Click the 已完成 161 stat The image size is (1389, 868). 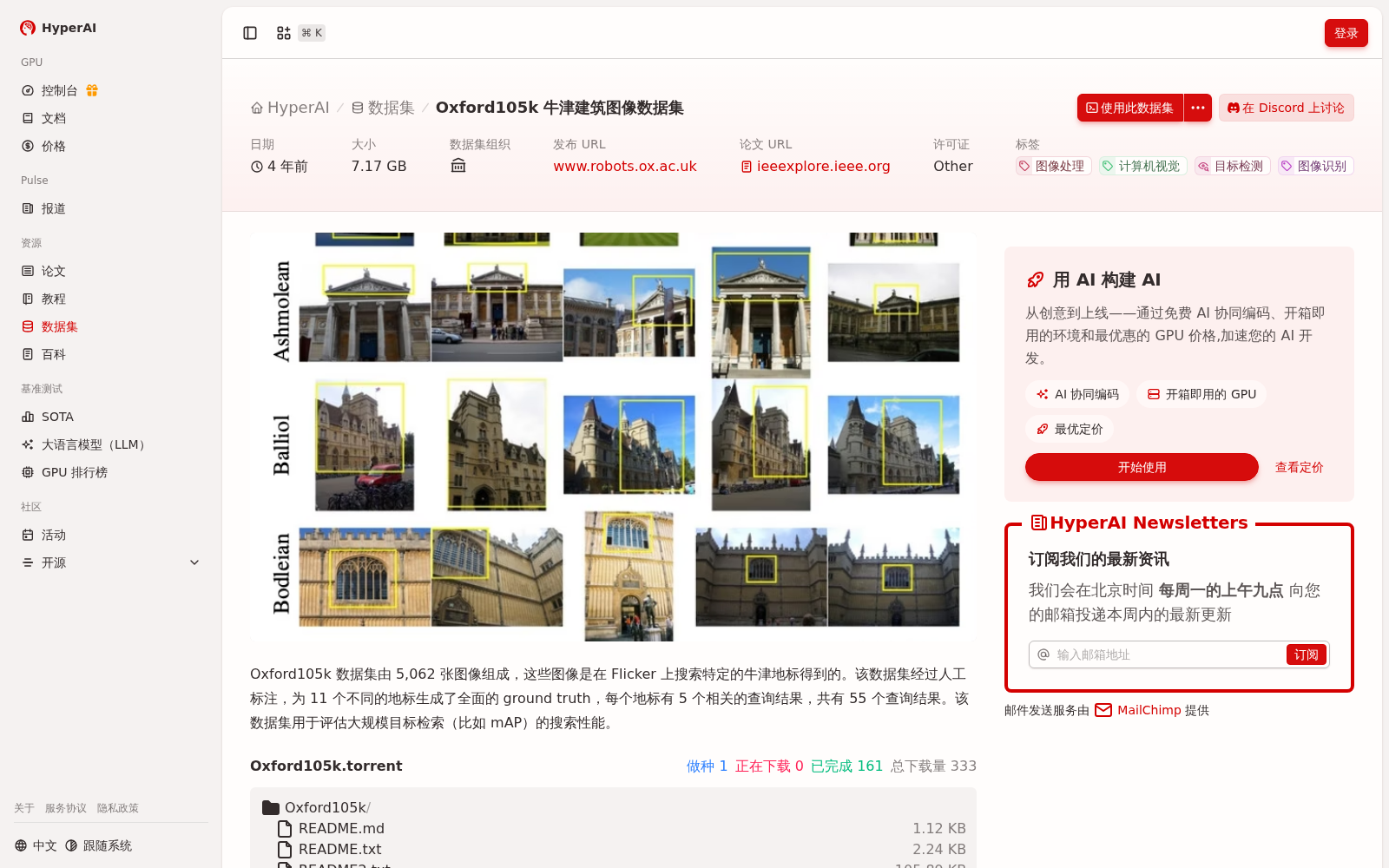point(846,766)
